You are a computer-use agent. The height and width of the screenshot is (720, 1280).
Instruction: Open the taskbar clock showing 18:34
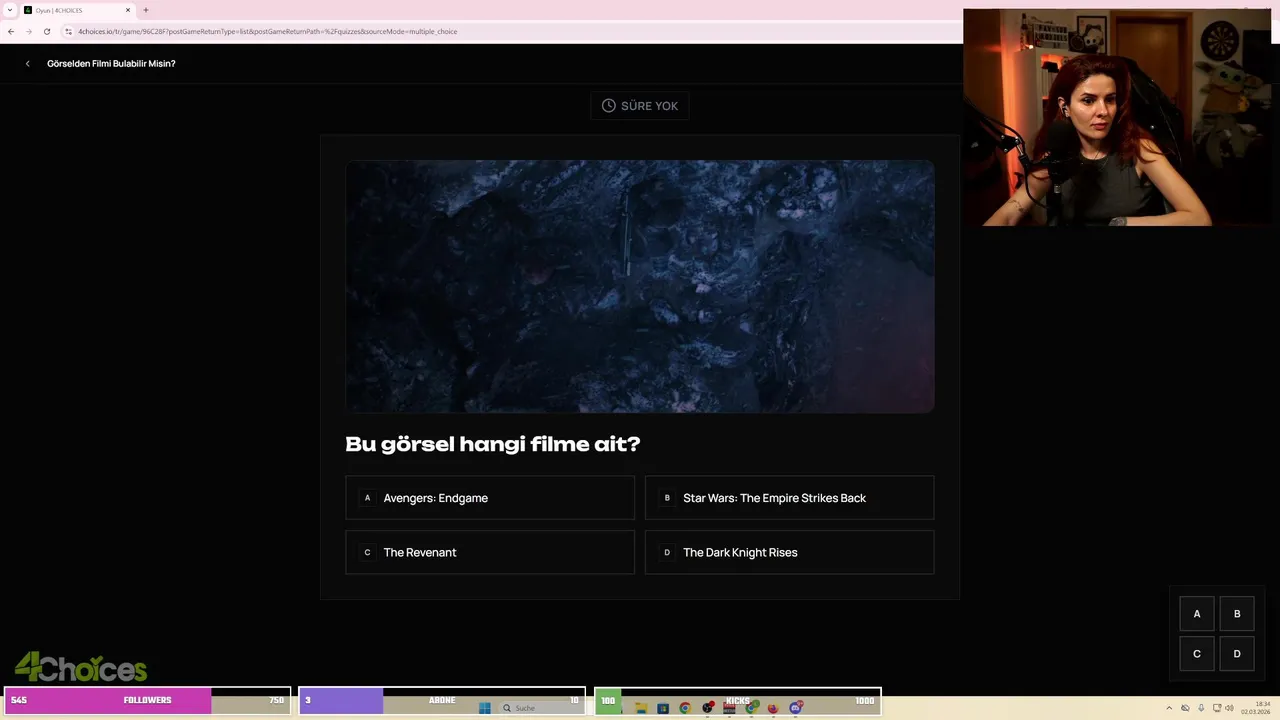pos(1256,708)
